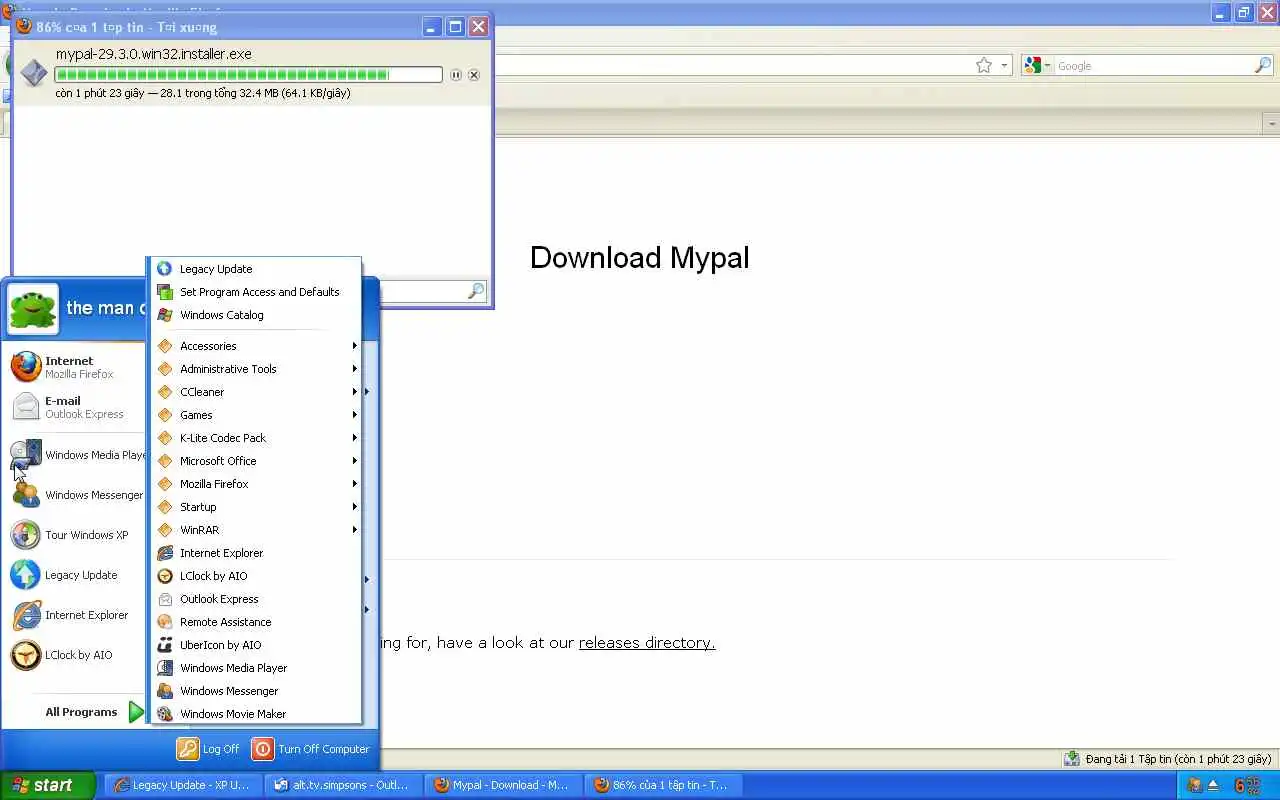The height and width of the screenshot is (800, 1280).
Task: Open the location bar history dropdown arrow
Action: (1003, 66)
